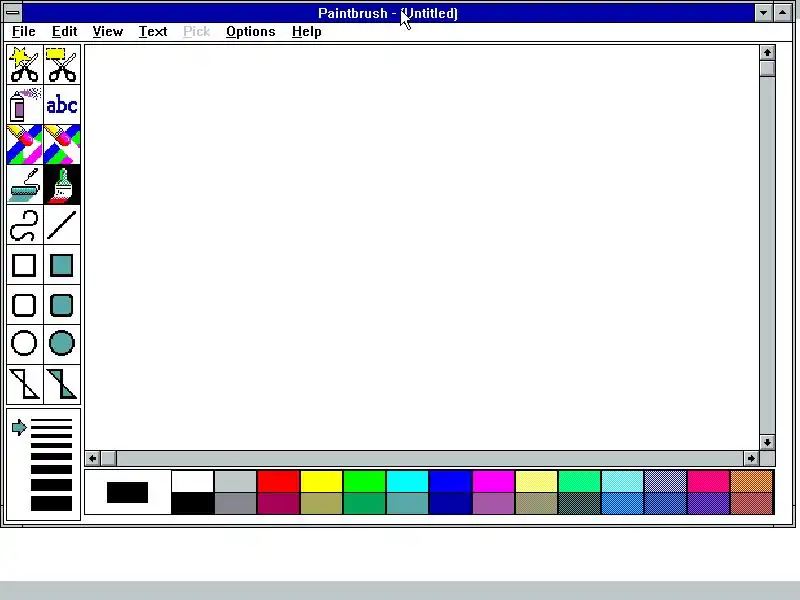Pick the white color swatch
Viewport: 800px width, 600px height.
[x=192, y=481]
